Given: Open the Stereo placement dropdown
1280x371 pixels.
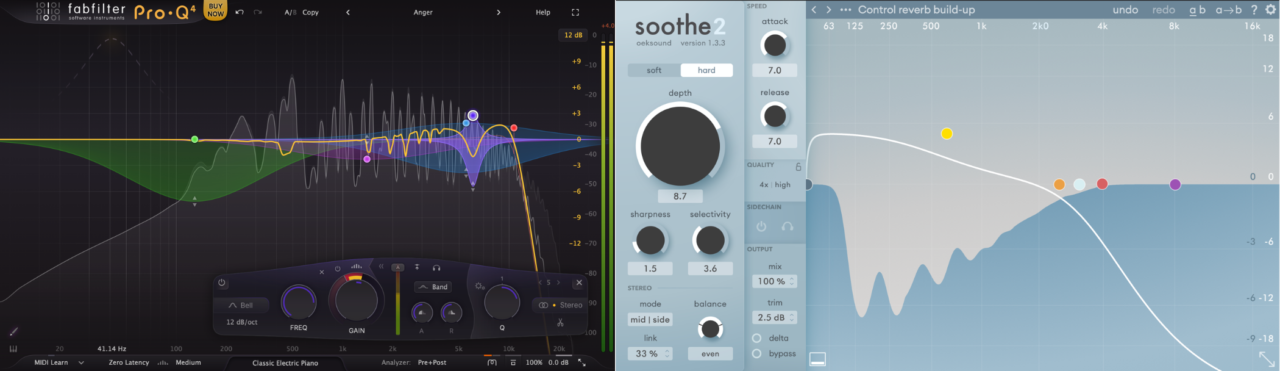Looking at the screenshot, I should [x=559, y=305].
